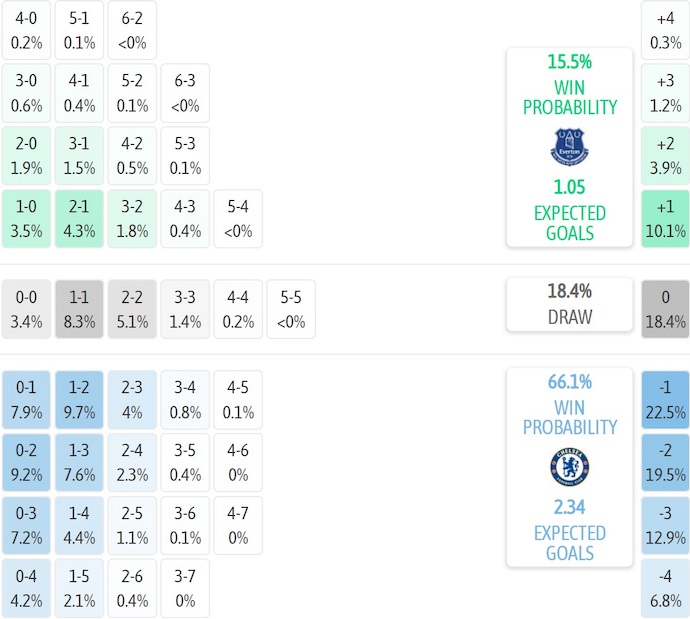
Task: Select the +1 goal margin tile
Action: coord(665,219)
